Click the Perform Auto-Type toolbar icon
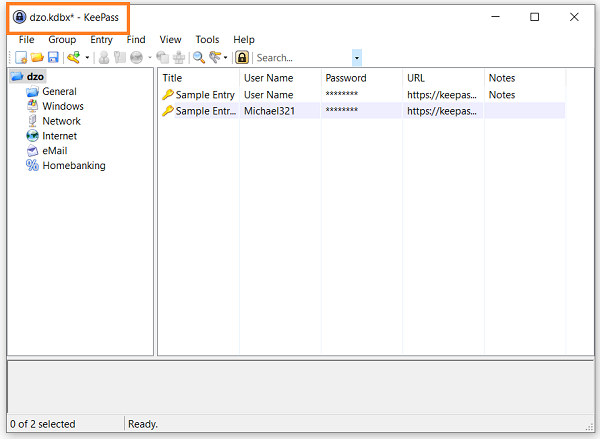This screenshot has width=600, height=439. (x=179, y=57)
